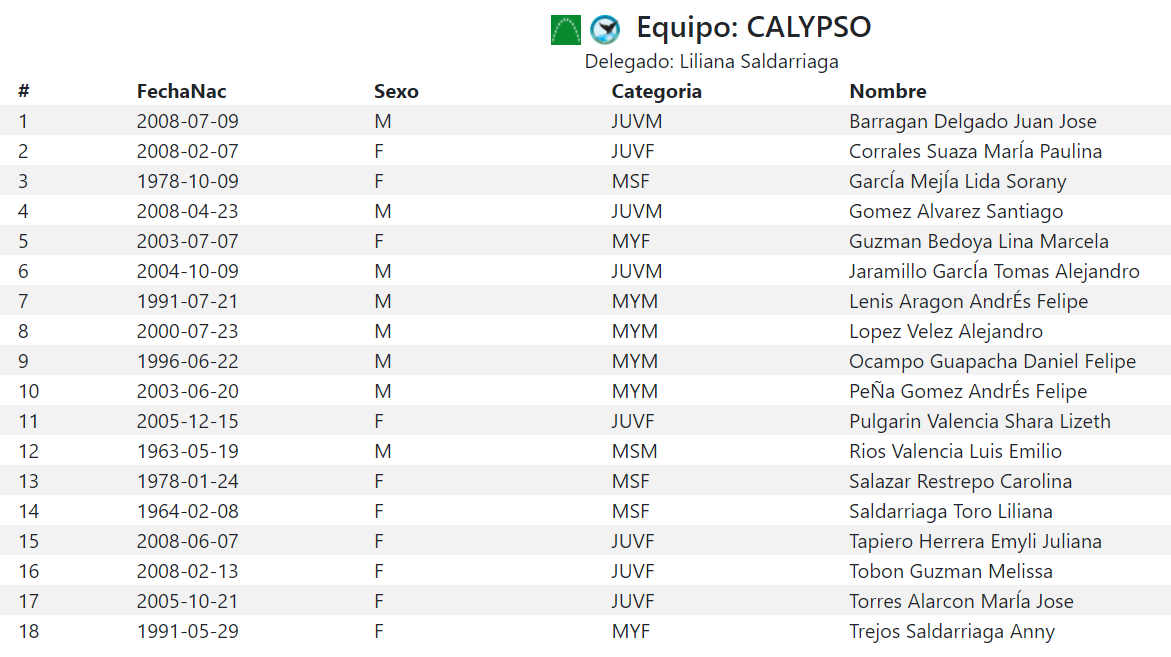Click the 'Delegado: Liliana Saldarriaga' text
Viewport: 1171px width, 657px height.
pyautogui.click(x=711, y=62)
